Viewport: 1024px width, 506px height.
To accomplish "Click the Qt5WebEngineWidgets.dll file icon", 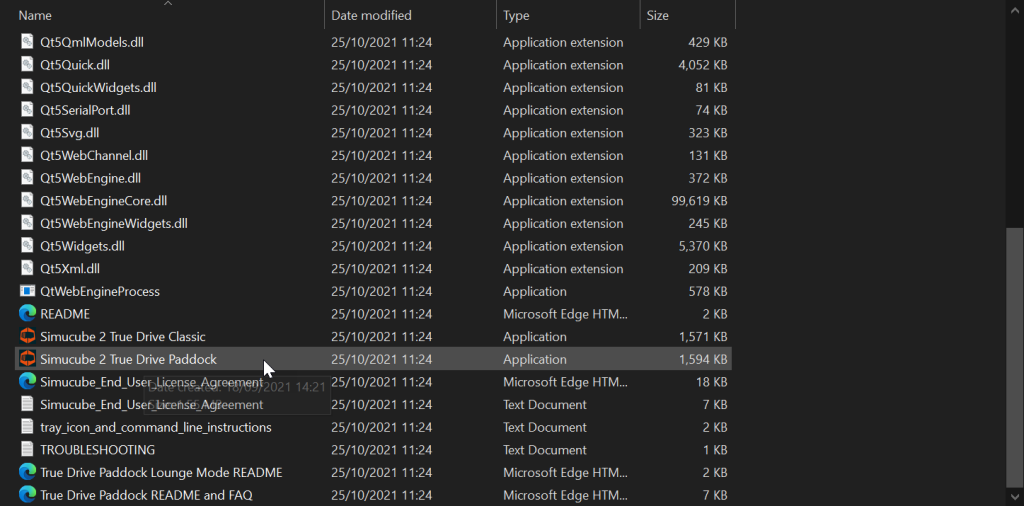I will (x=27, y=223).
